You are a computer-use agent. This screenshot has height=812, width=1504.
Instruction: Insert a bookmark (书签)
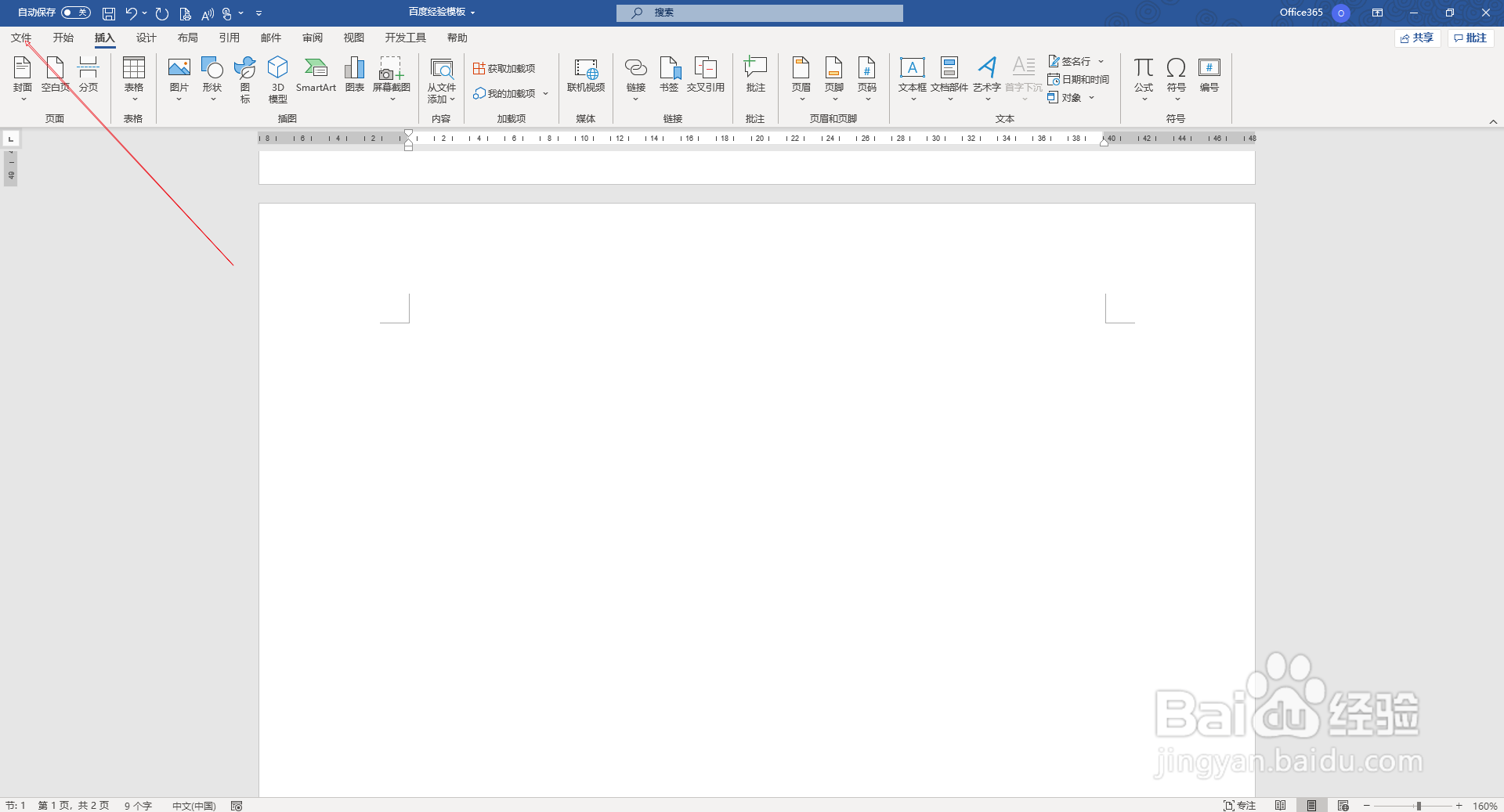pyautogui.click(x=669, y=75)
